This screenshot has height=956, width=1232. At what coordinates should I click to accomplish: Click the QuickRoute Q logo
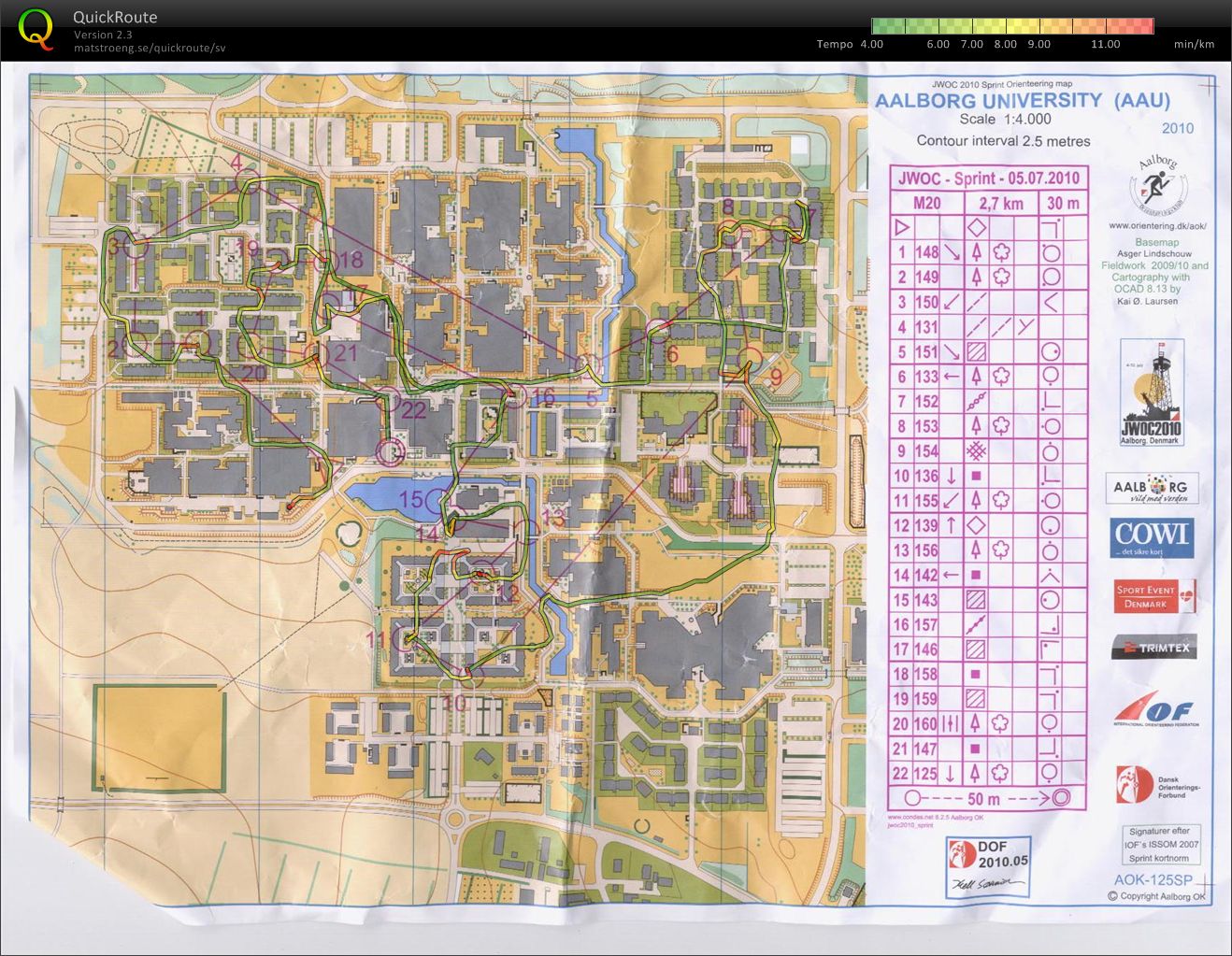click(36, 28)
